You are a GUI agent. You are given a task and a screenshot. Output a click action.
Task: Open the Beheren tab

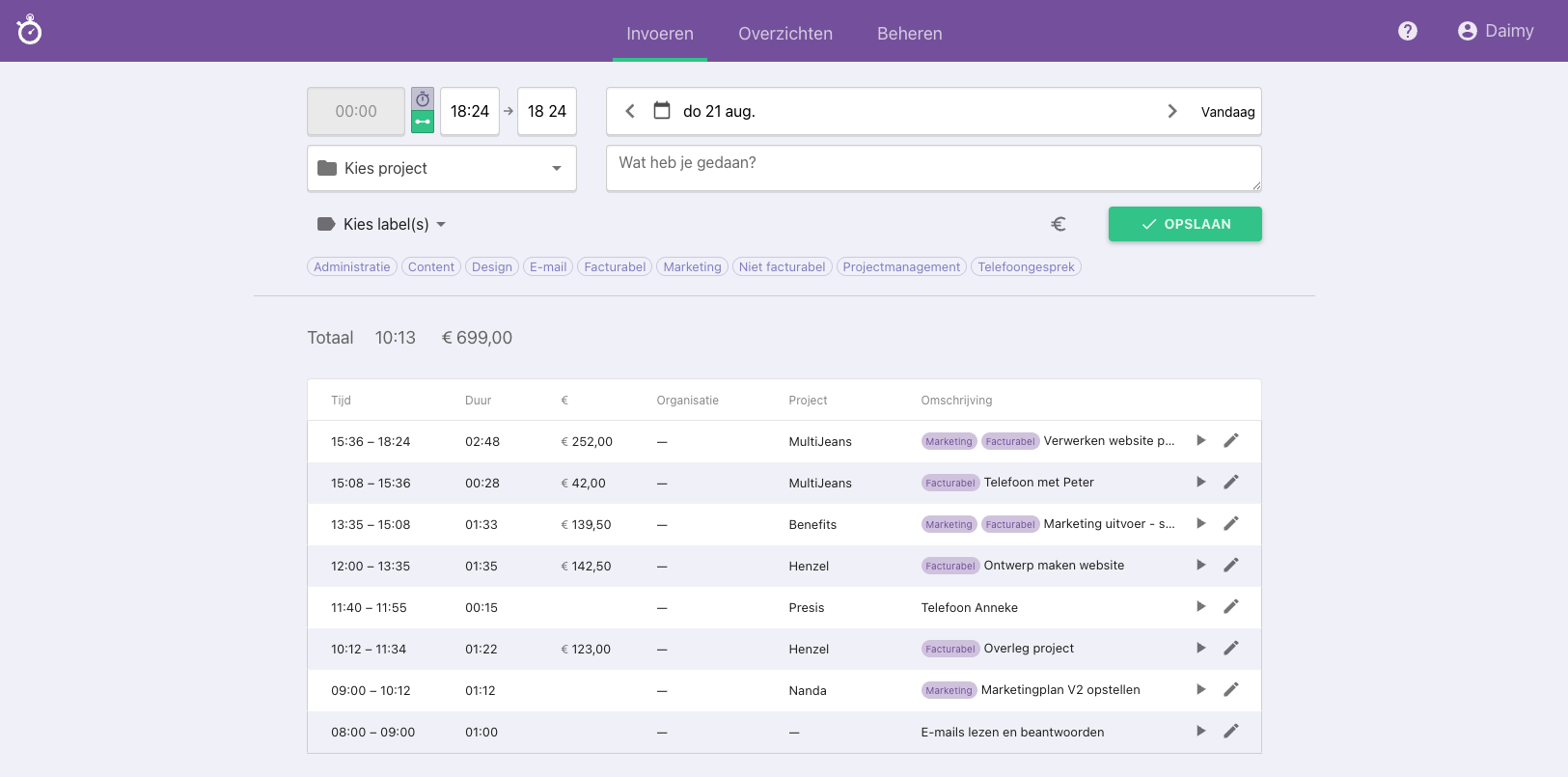click(x=909, y=34)
